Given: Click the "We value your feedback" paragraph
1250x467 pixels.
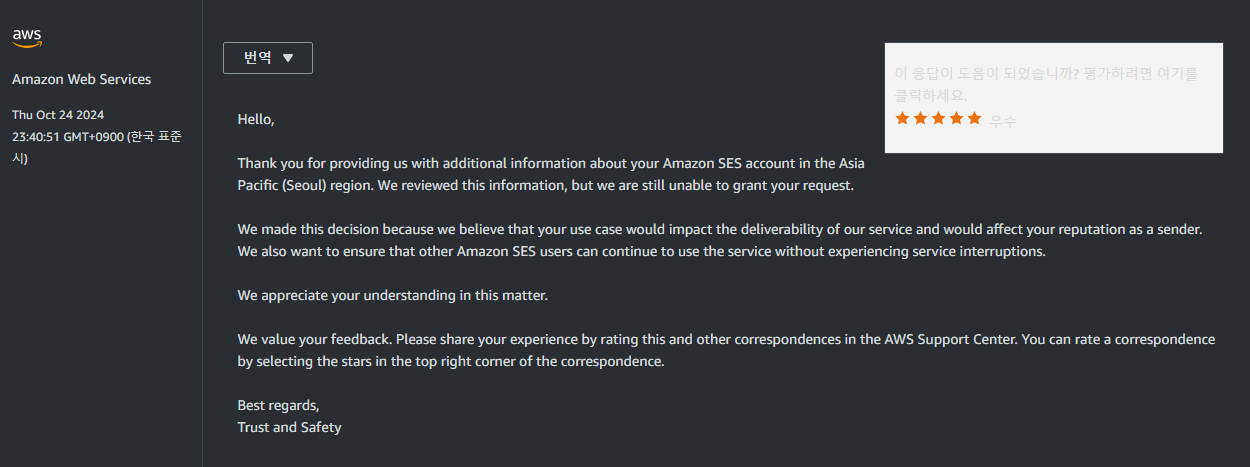Looking at the screenshot, I should coord(726,350).
